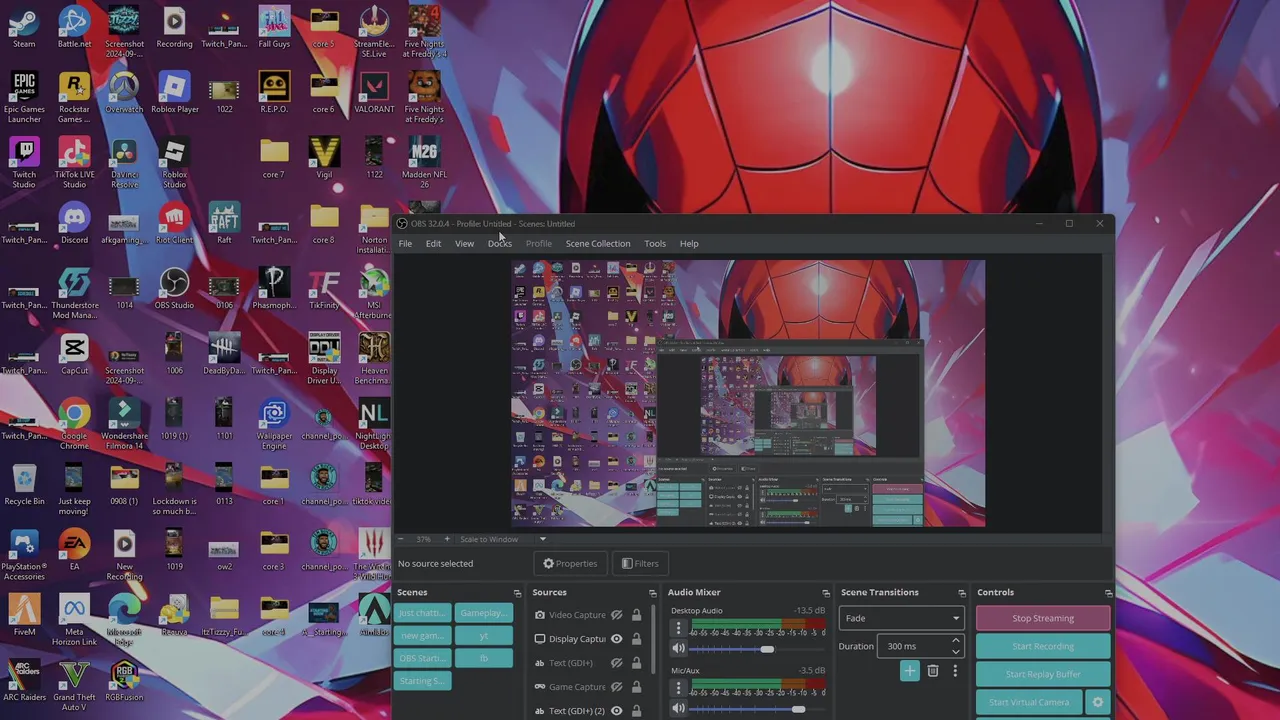
Task: Increase transition duration with up arrow
Action: tap(956, 641)
